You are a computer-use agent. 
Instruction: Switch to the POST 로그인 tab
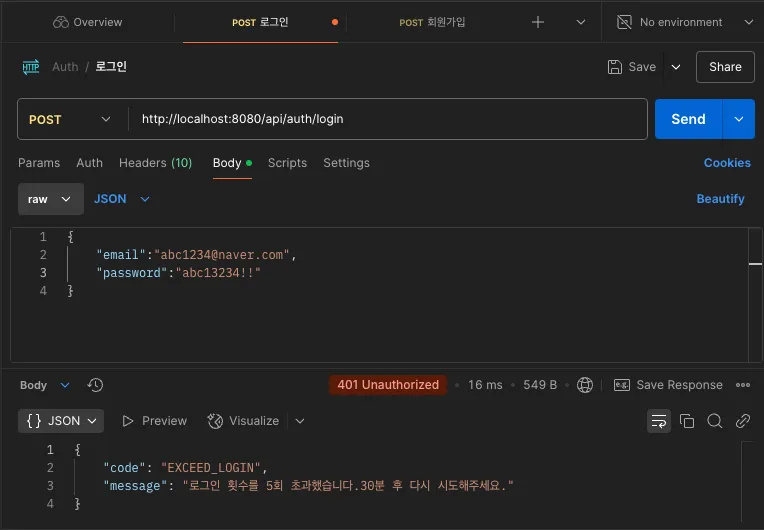pyautogui.click(x=260, y=22)
